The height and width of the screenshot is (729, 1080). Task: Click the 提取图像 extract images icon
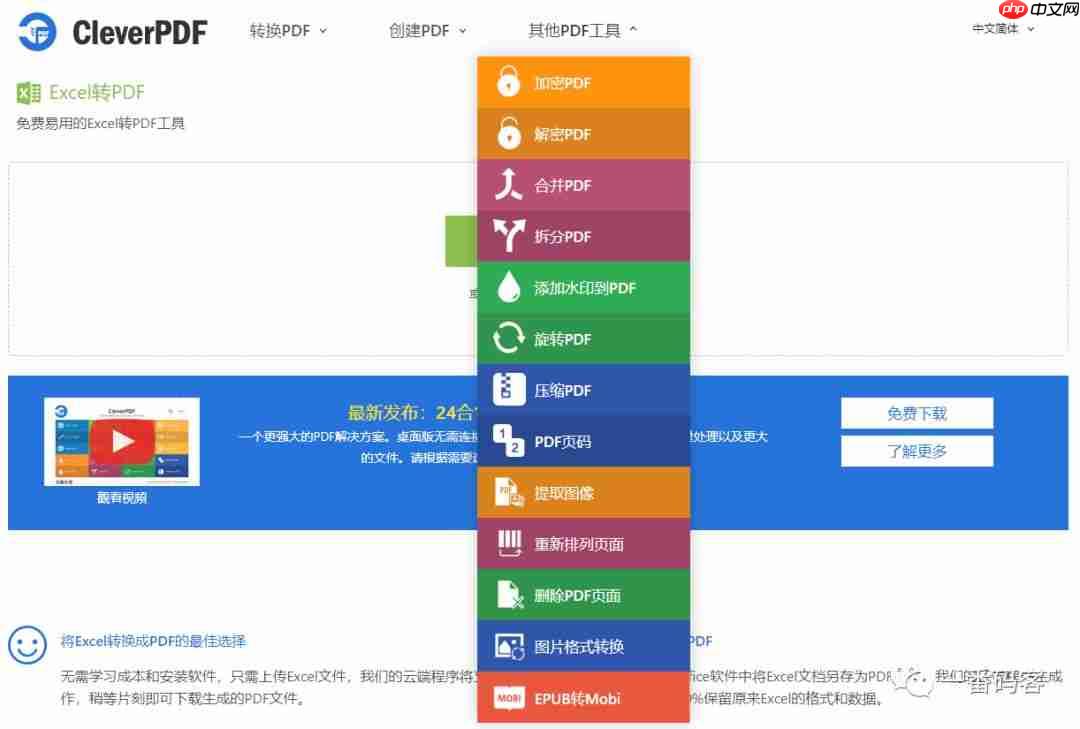pos(508,491)
